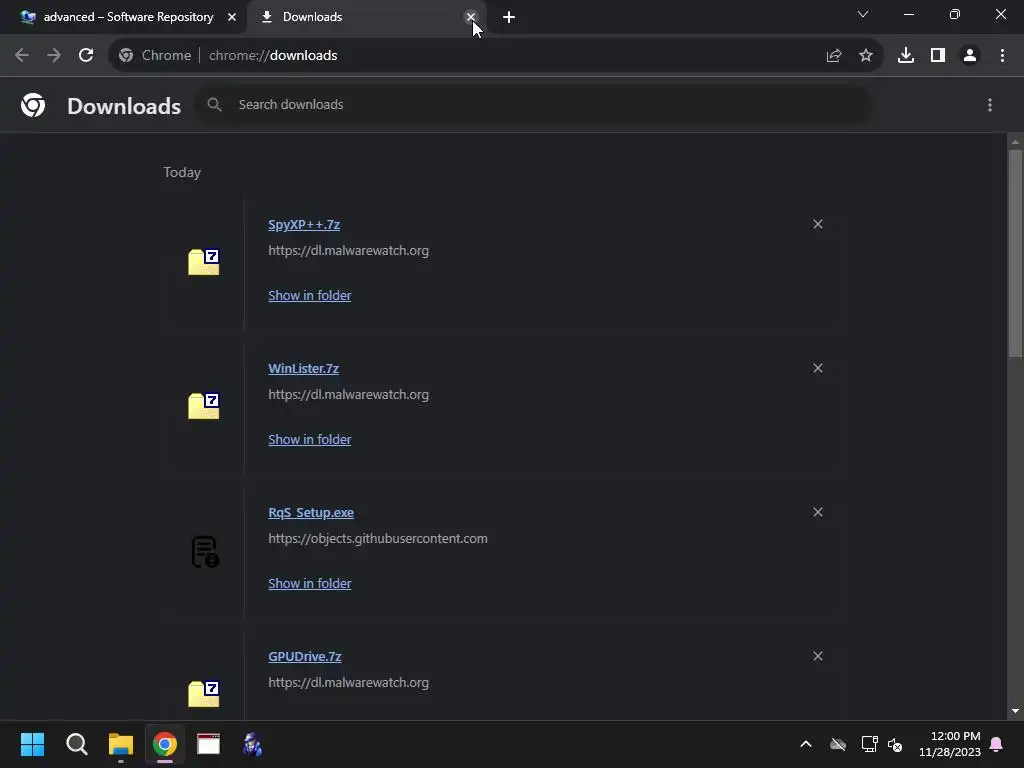1024x768 pixels.
Task: Open the clock showing 12:00 PM
Action: [x=950, y=744]
